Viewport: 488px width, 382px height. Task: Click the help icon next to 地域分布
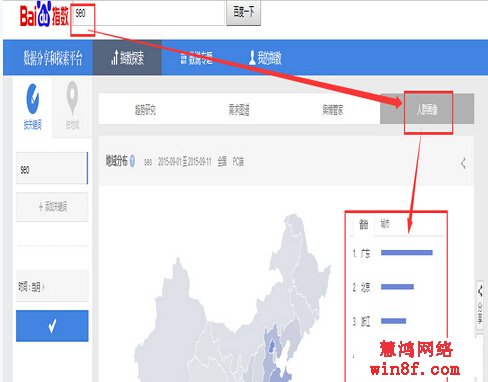pyautogui.click(x=132, y=161)
